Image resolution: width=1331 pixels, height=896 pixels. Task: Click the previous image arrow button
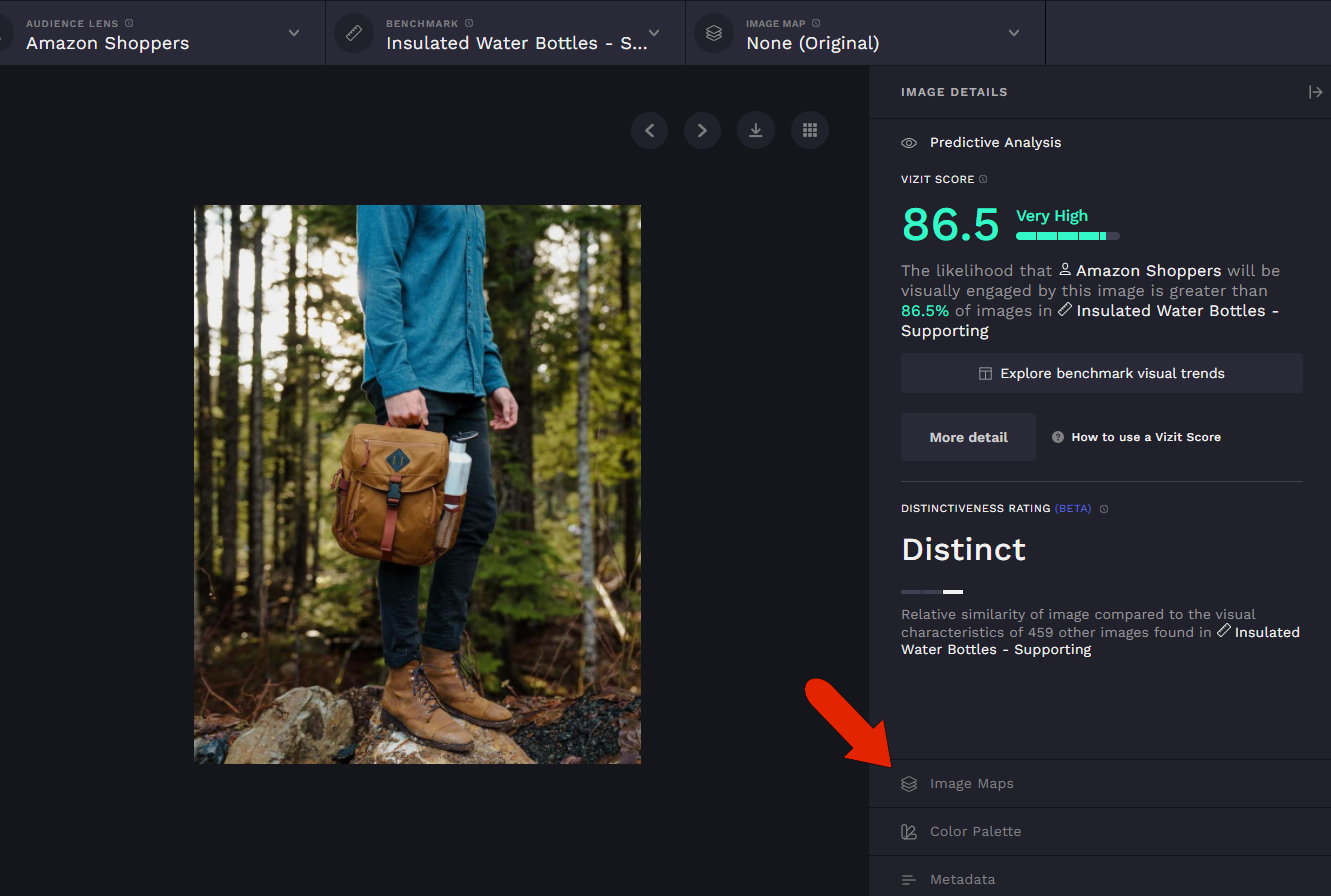(649, 130)
